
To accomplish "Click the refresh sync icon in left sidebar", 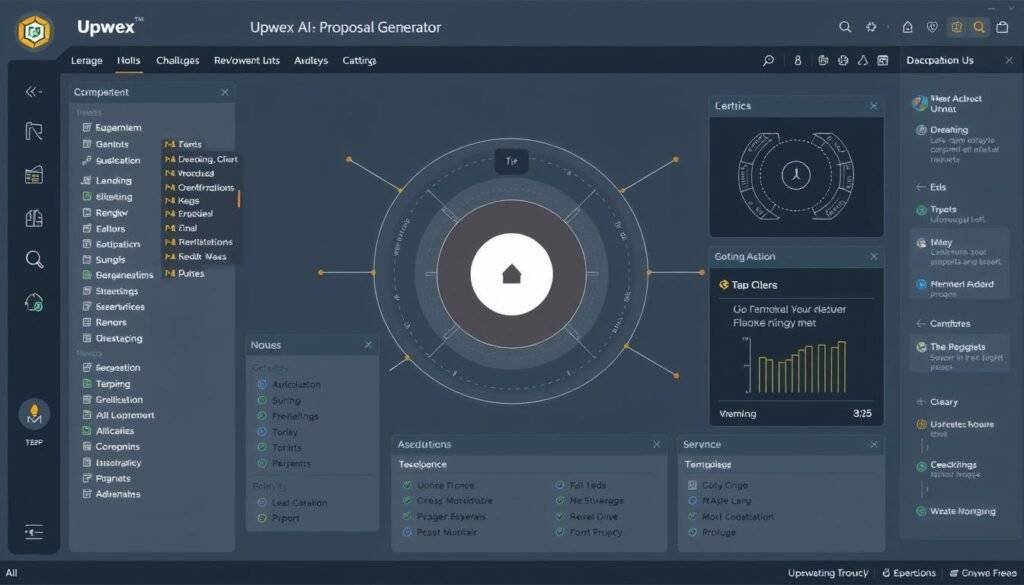I will [x=34, y=302].
